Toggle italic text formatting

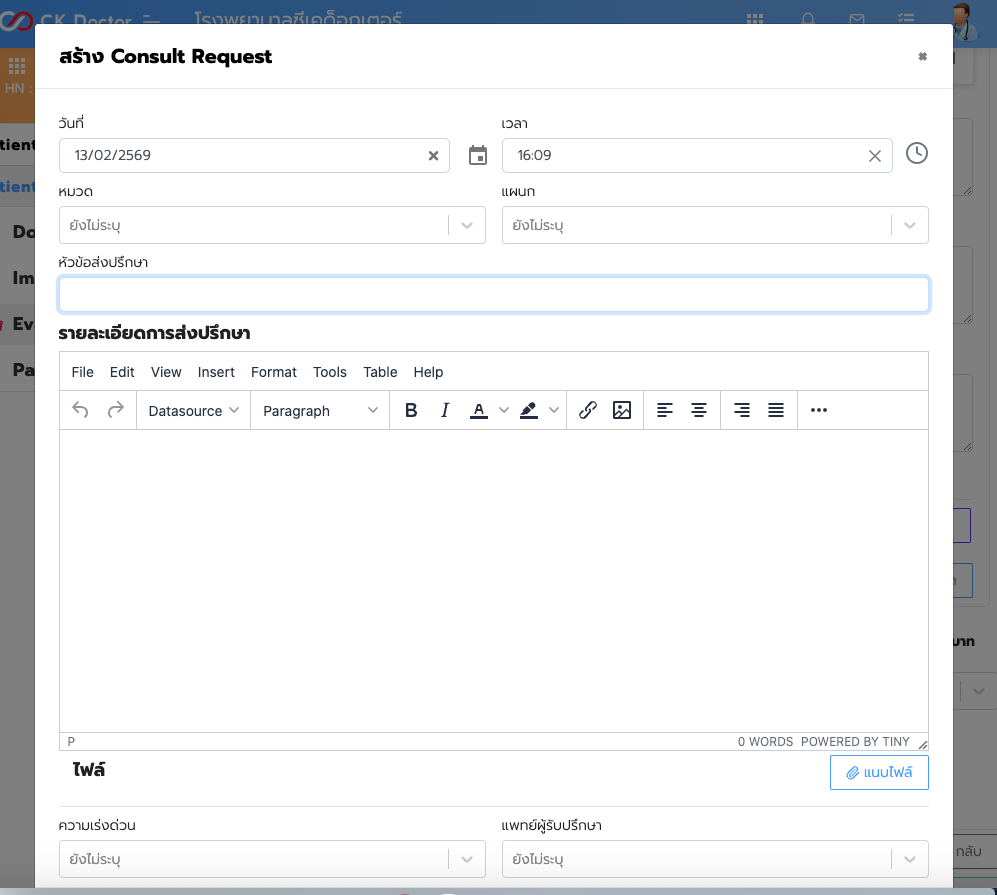(445, 410)
